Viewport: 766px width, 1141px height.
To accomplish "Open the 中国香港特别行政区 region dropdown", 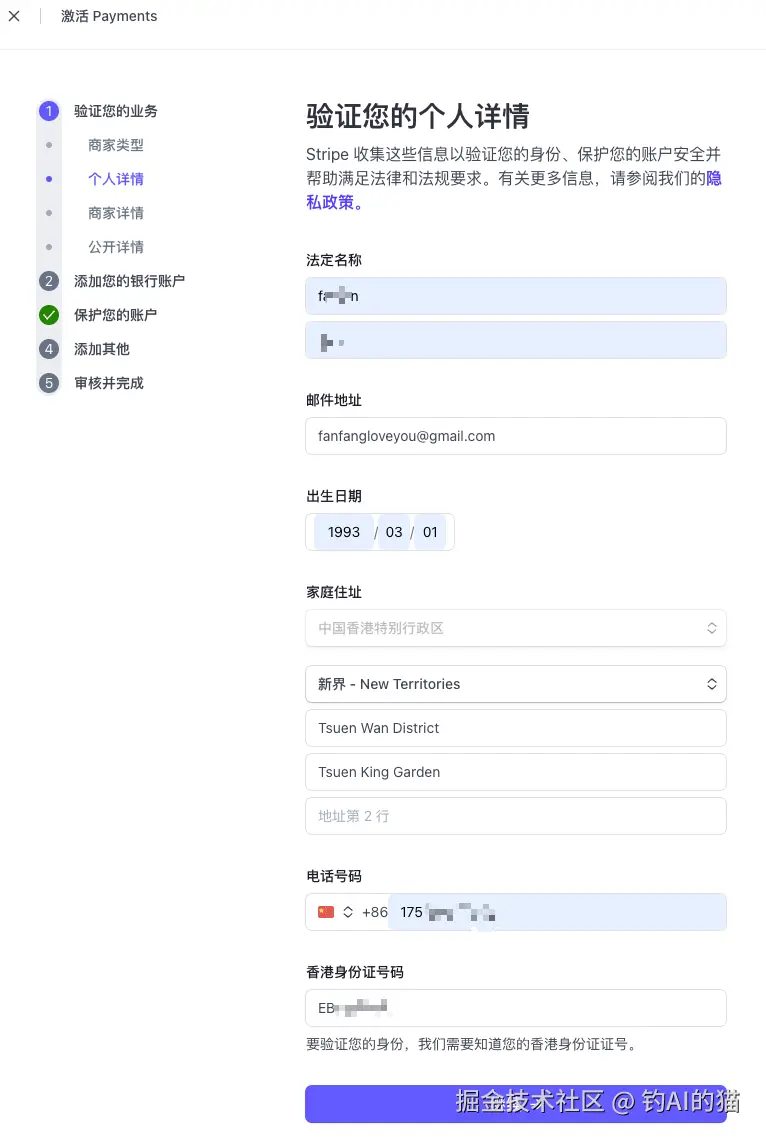I will [515, 628].
